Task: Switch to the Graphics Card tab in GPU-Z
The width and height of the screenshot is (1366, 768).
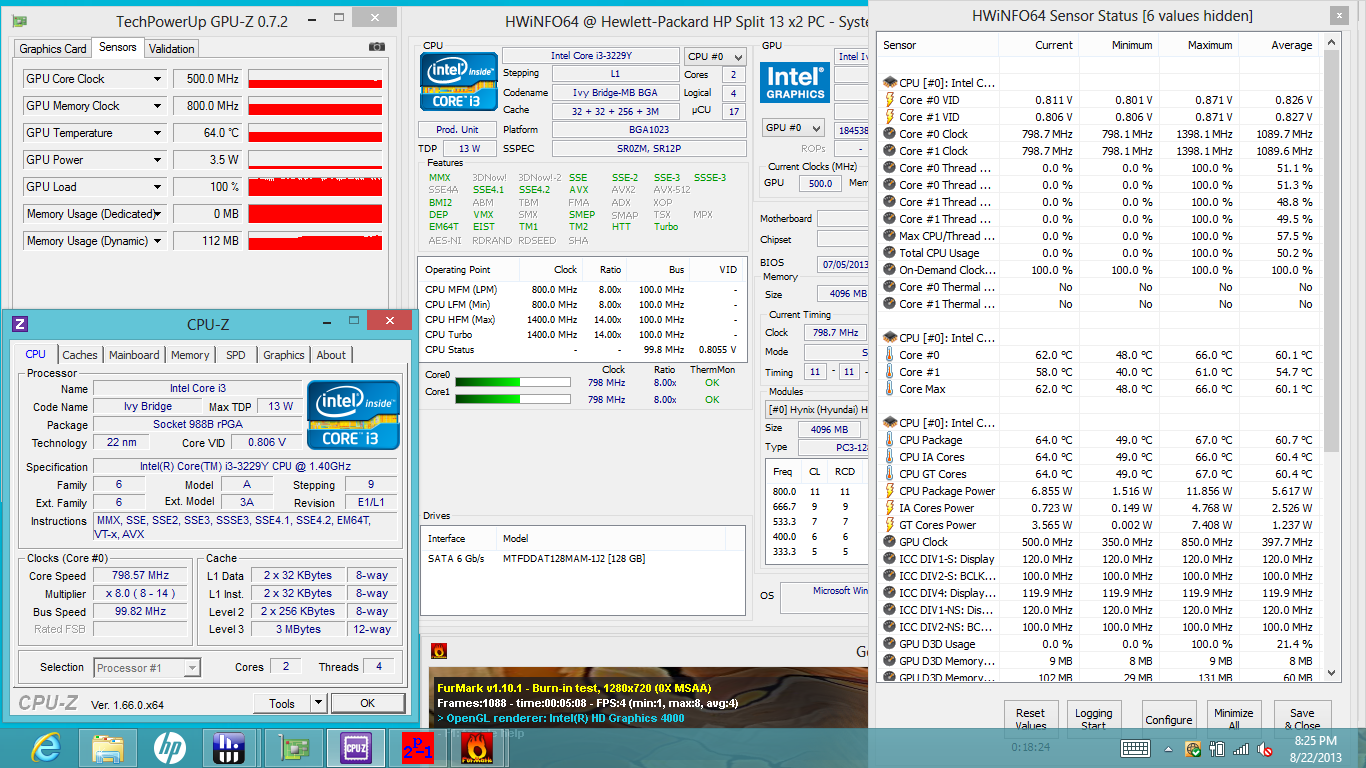Action: click(53, 49)
